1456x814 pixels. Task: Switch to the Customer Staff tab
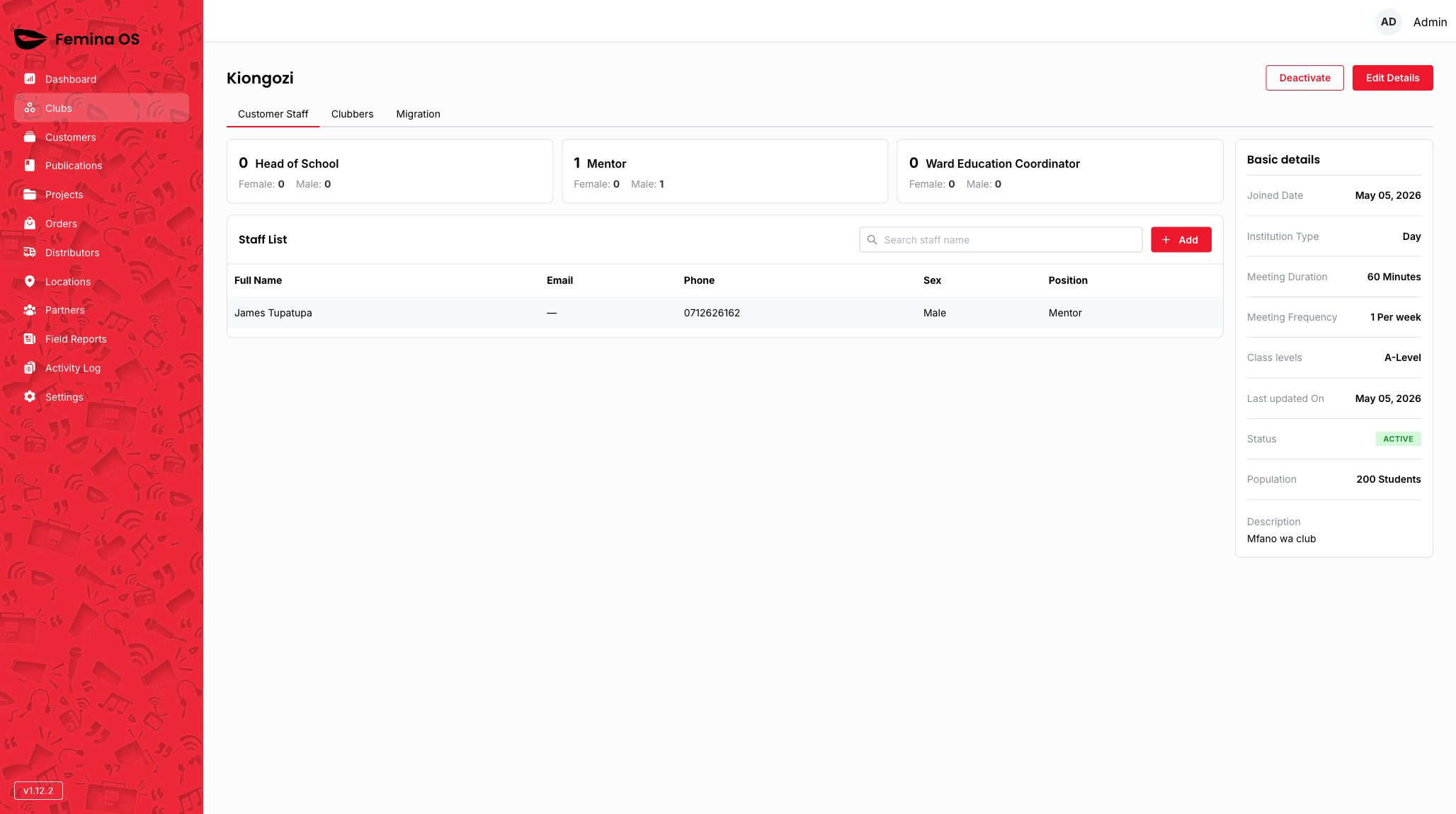[273, 114]
